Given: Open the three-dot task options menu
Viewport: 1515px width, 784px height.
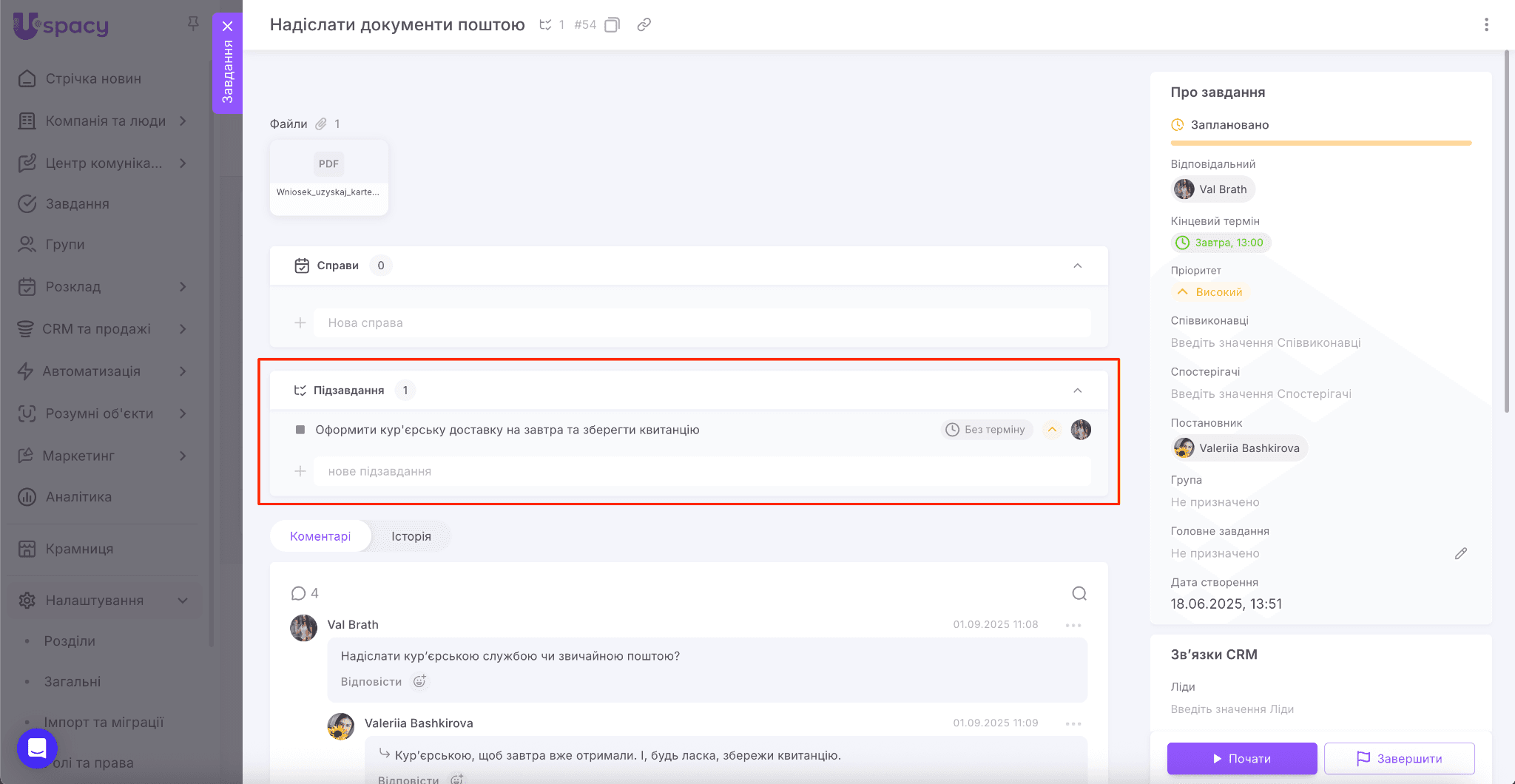Looking at the screenshot, I should click(x=1486, y=25).
